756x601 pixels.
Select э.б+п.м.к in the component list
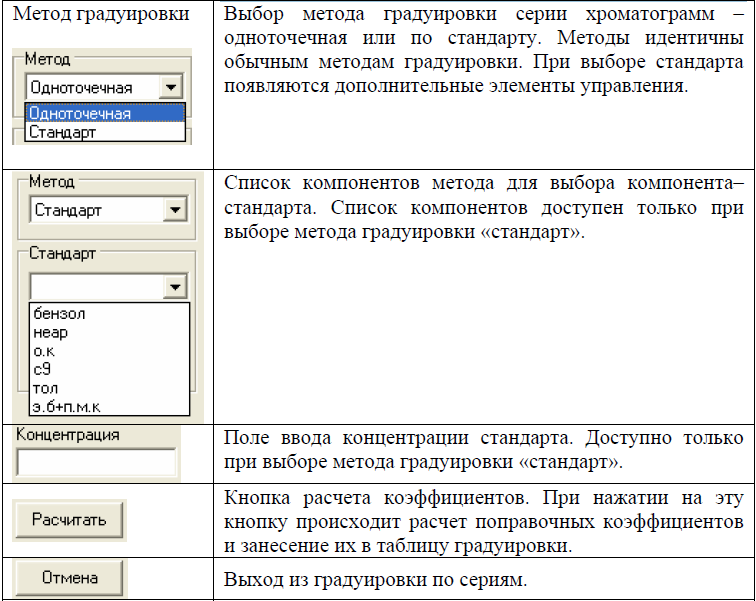tap(67, 406)
